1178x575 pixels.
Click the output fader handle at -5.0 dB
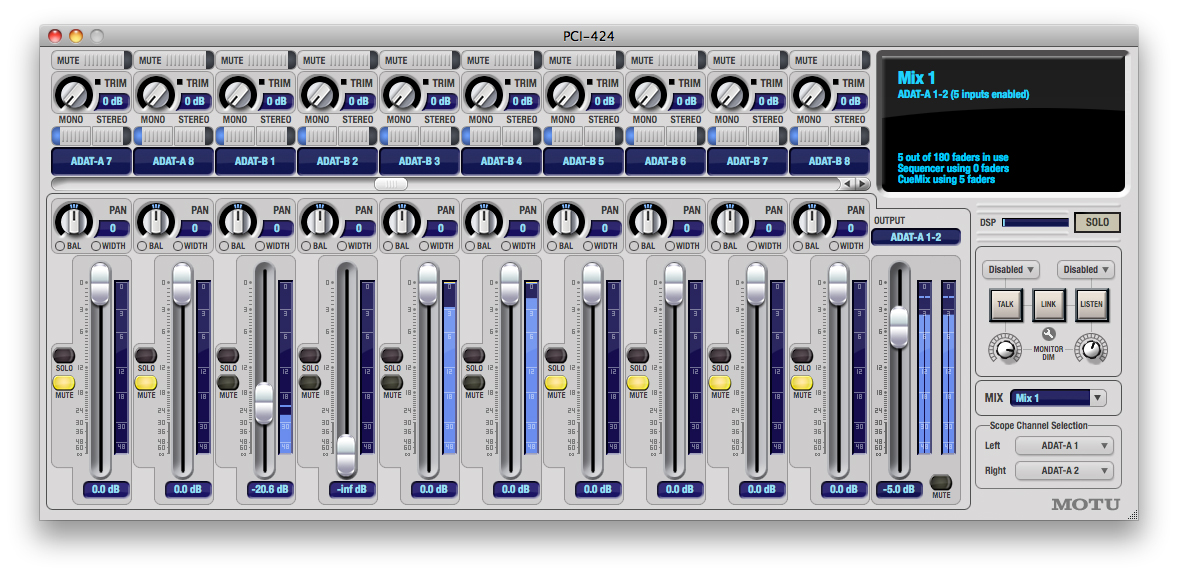point(899,328)
